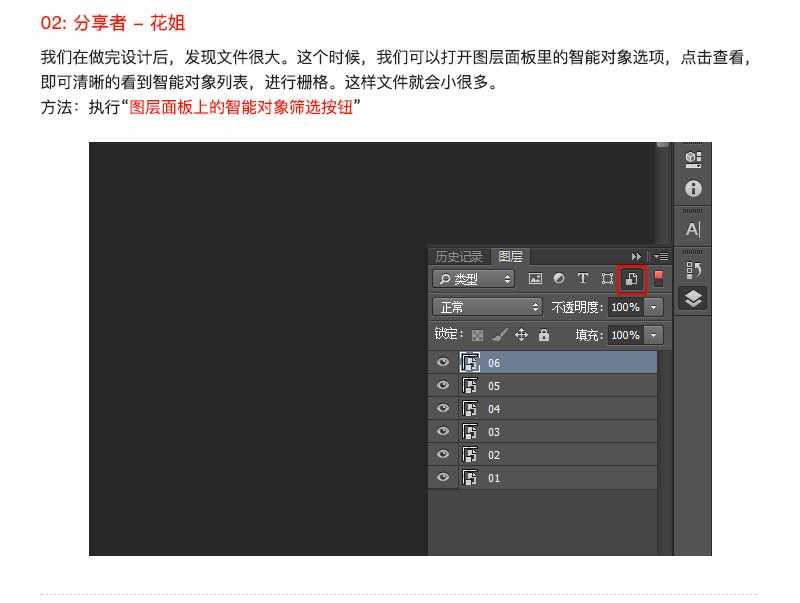800x603 pixels.
Task: Select the layer 03 thumbnail
Action: pyautogui.click(x=470, y=432)
